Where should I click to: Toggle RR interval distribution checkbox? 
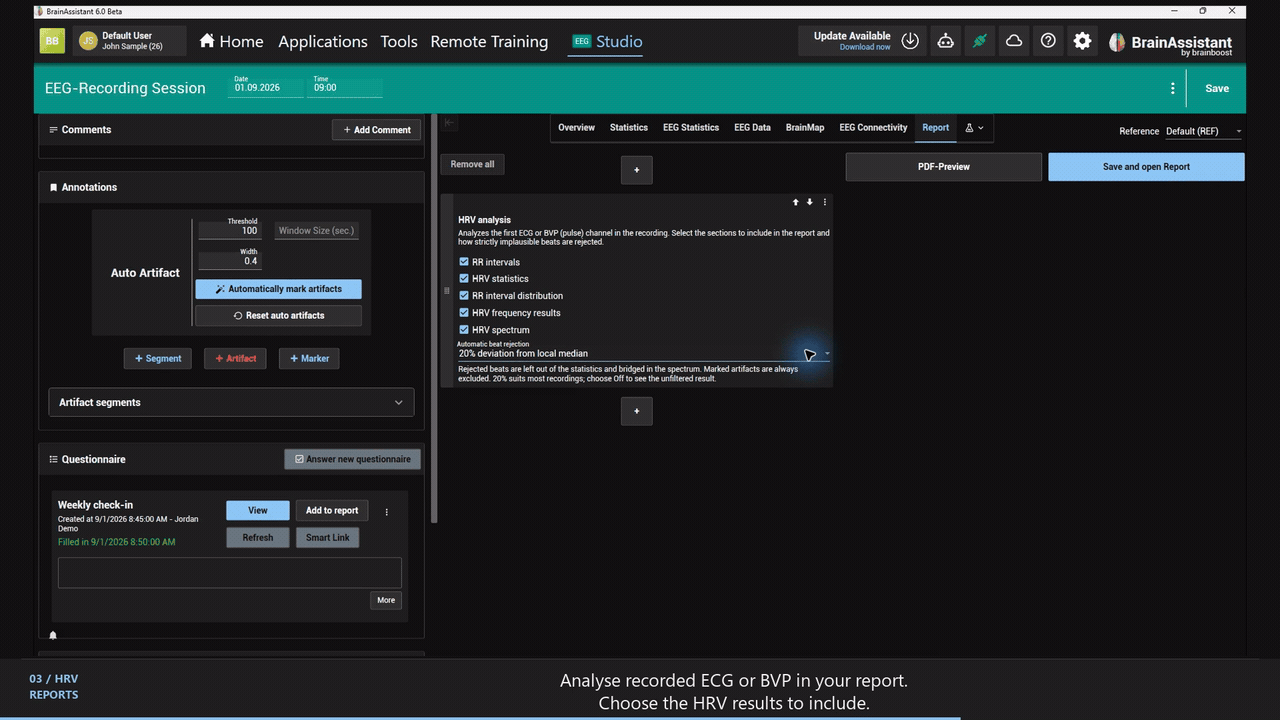[x=464, y=296]
